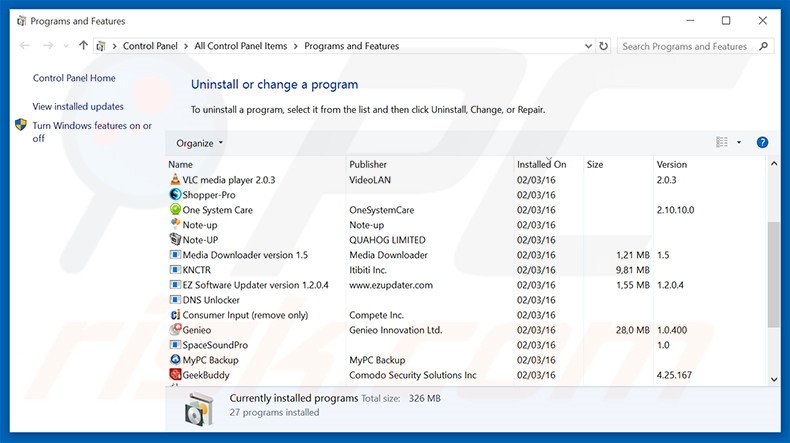This screenshot has width=790, height=443.
Task: Select the Shopper-Pro entry
Action: pyautogui.click(x=209, y=195)
